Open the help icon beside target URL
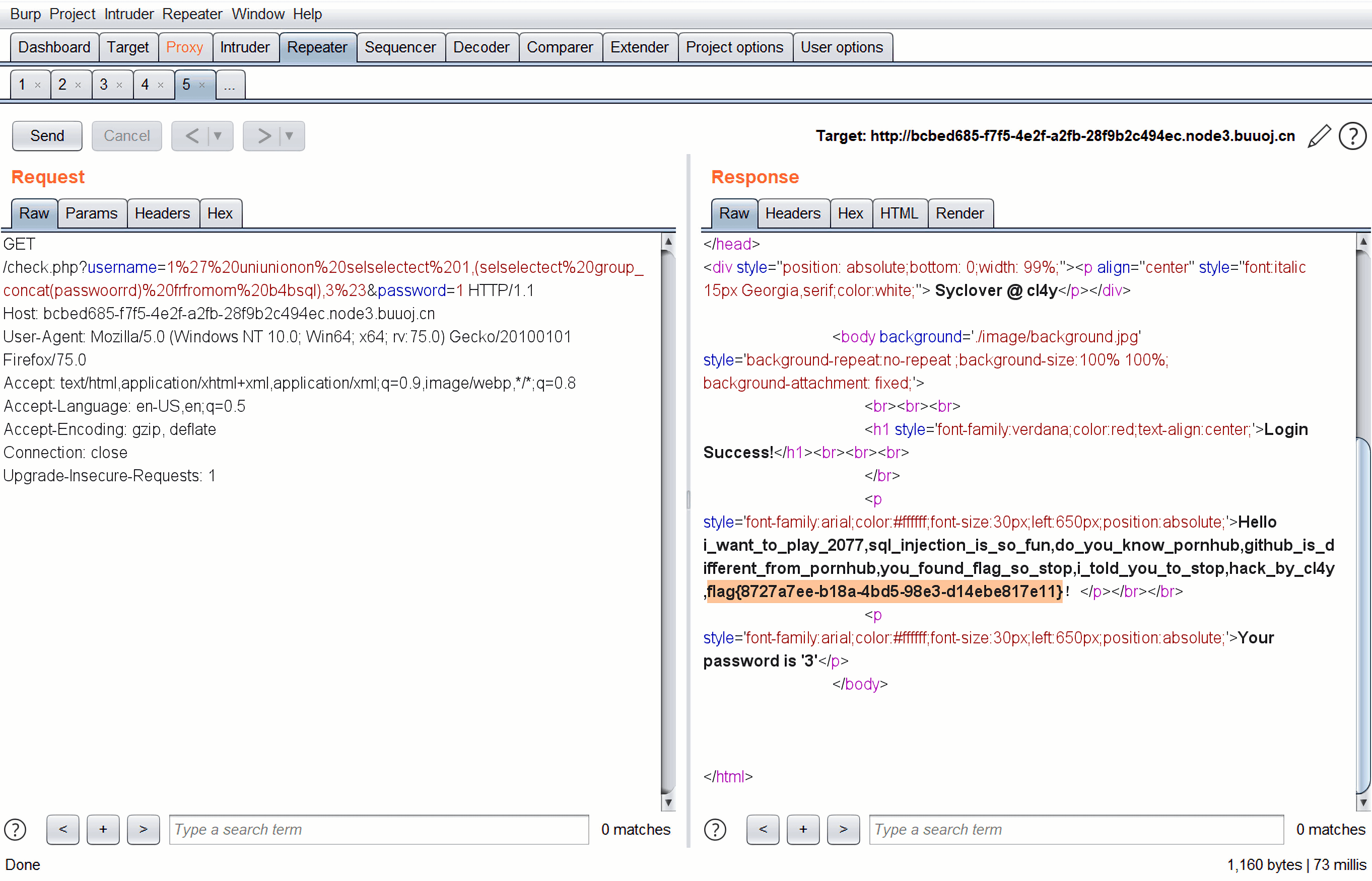This screenshot has height=881, width=1372. 1353,136
